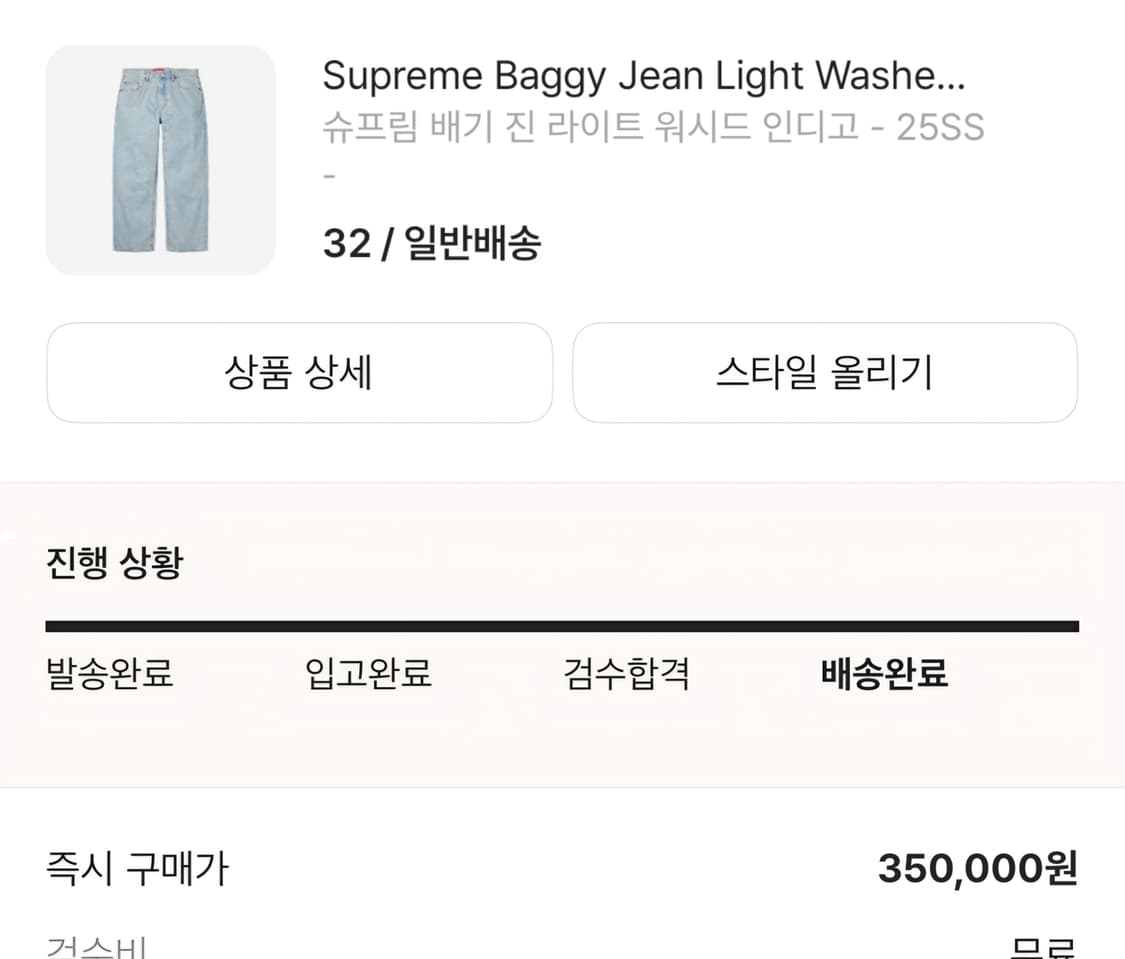Click the Korean product name 슈프림 배기 진
Screen dimensions: 1125x959
(430, 127)
